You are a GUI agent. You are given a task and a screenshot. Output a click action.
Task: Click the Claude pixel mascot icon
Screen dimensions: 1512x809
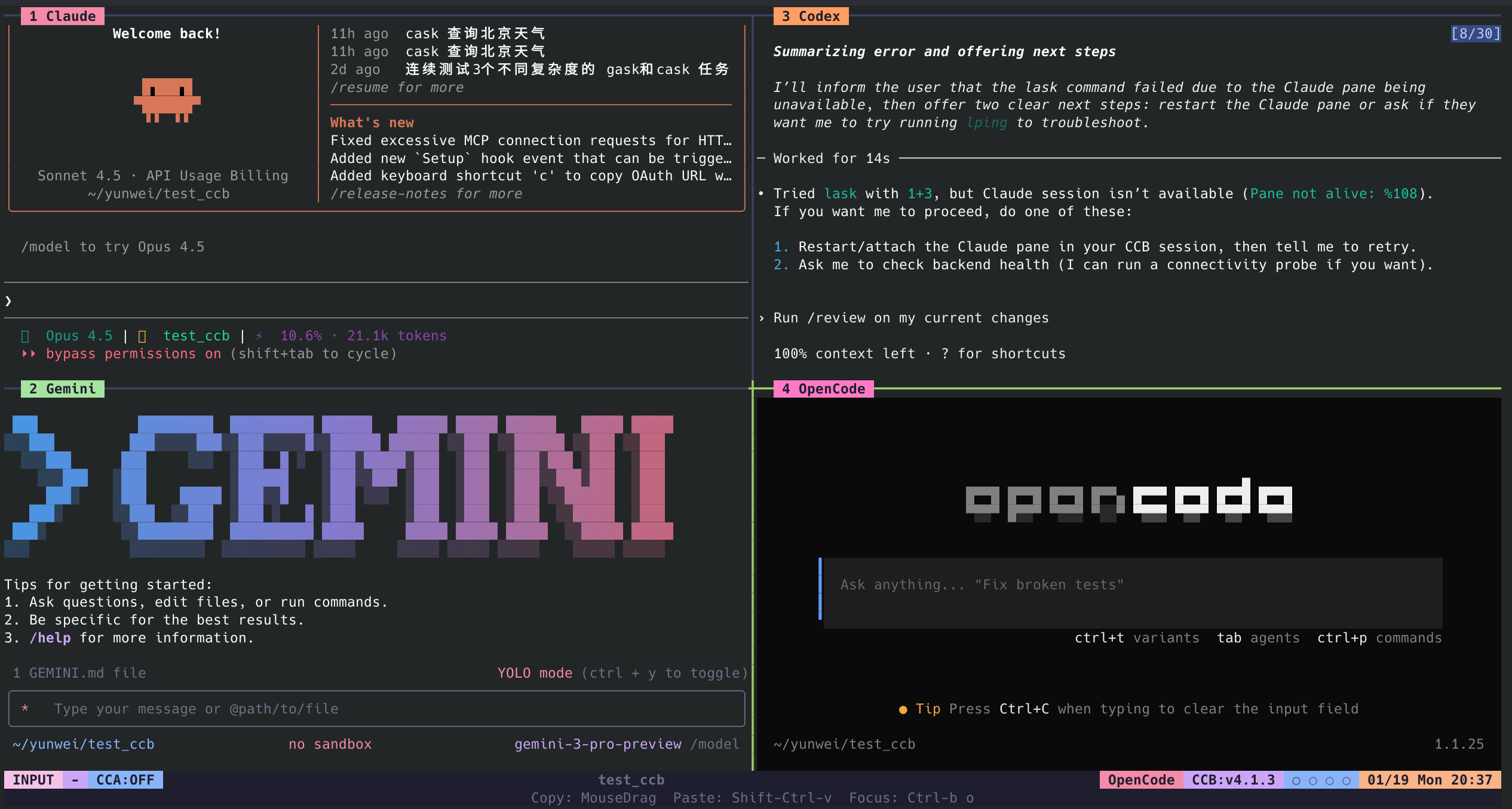pos(167,100)
